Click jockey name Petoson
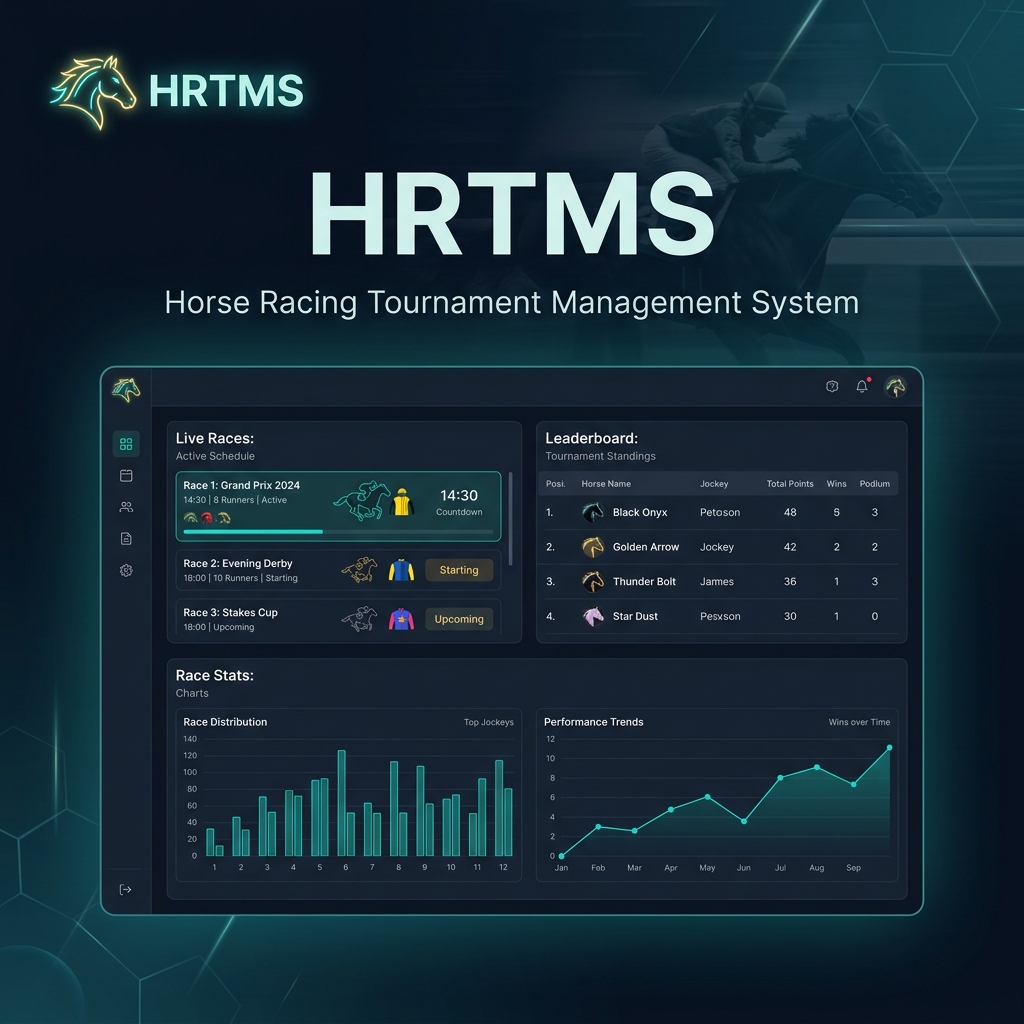The width and height of the screenshot is (1024, 1024). point(720,513)
